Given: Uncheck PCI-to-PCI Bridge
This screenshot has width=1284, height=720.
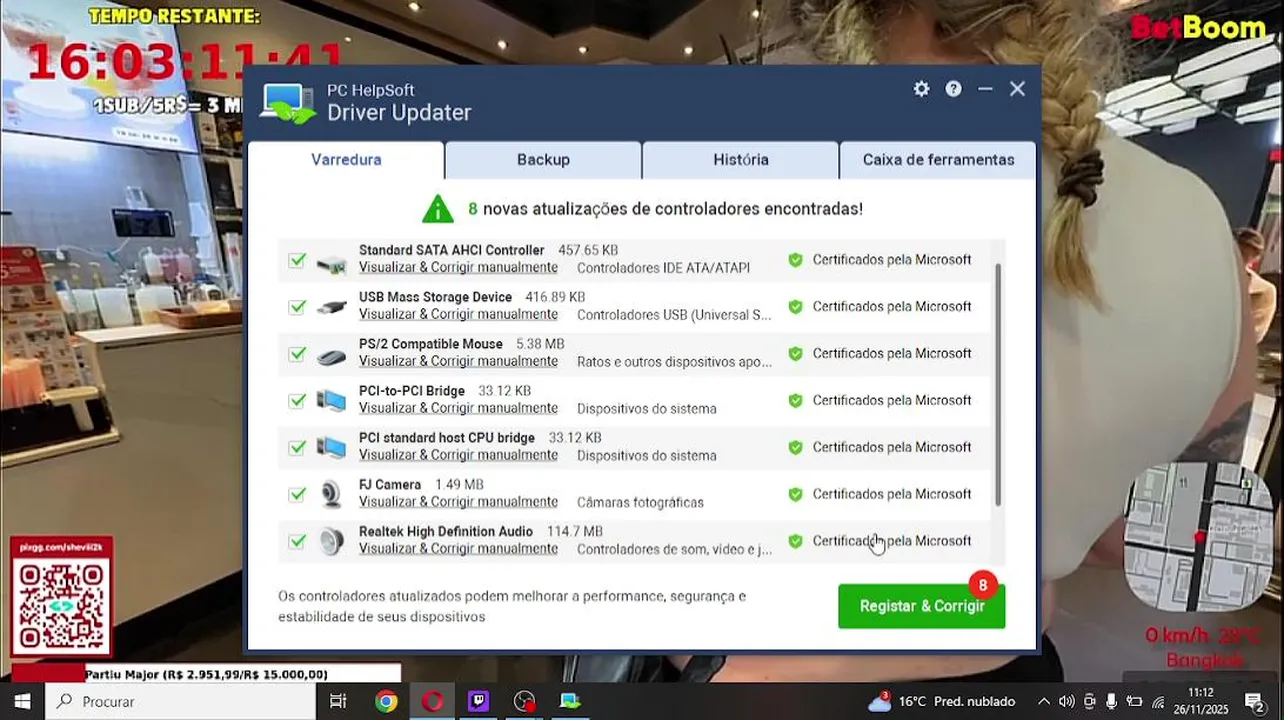Looking at the screenshot, I should coord(297,401).
